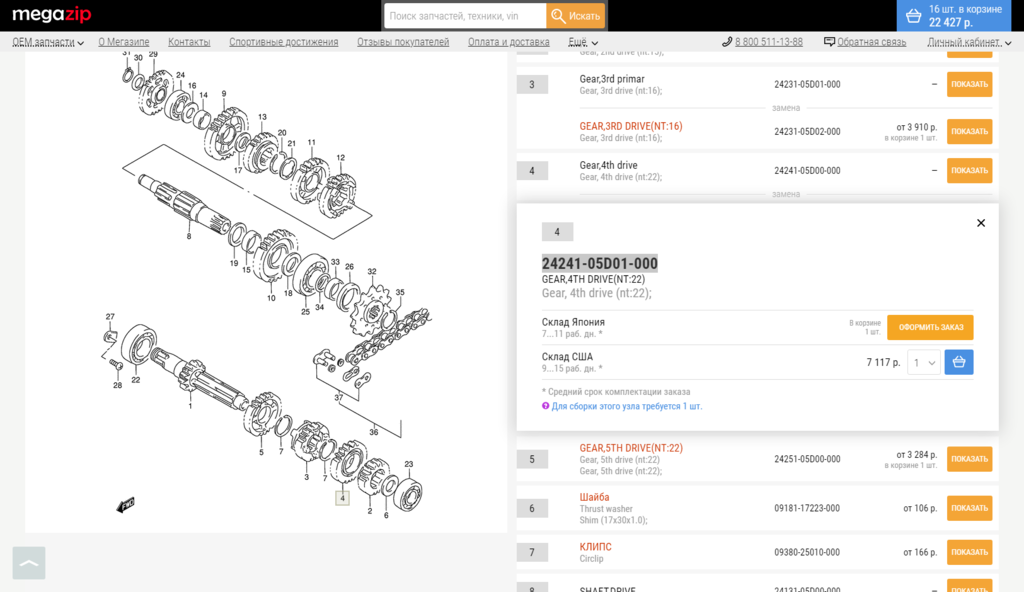Open the О Магазине page
The image size is (1024, 592).
pyautogui.click(x=123, y=42)
